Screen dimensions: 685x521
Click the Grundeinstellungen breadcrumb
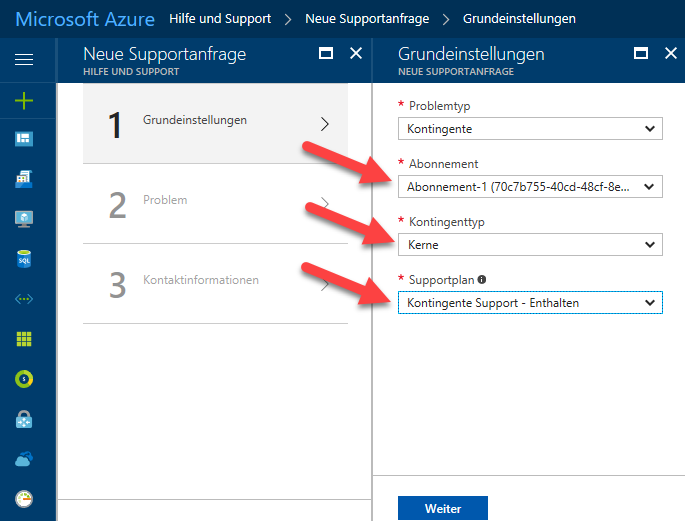tap(519, 19)
